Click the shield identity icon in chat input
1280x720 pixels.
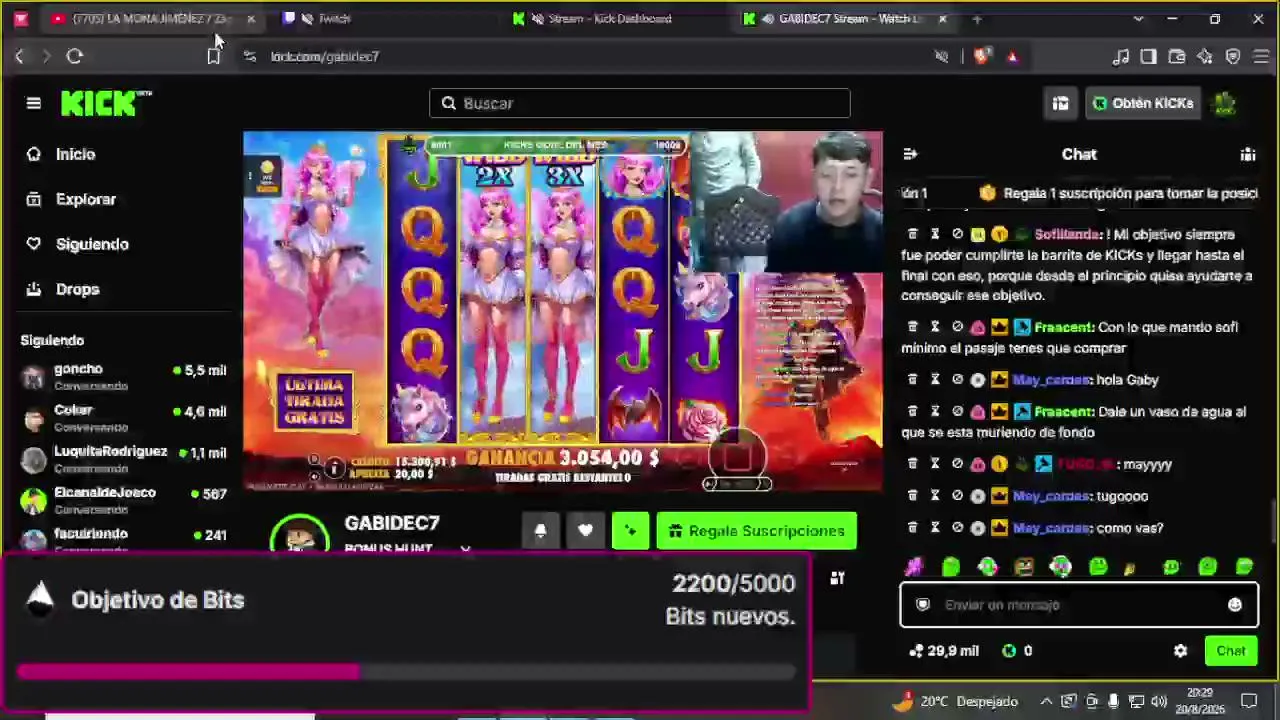point(923,605)
